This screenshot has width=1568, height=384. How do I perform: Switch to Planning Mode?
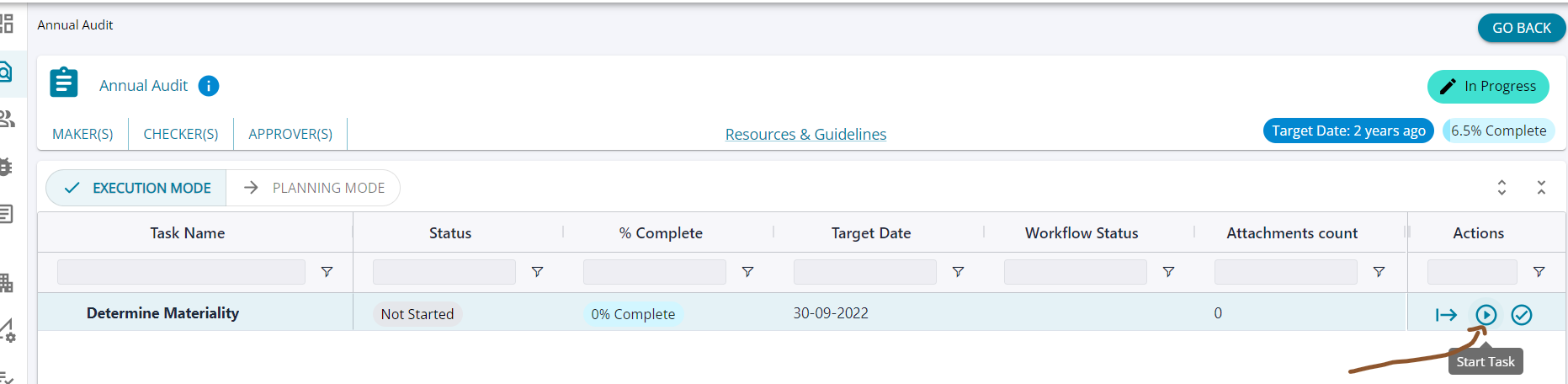point(314,188)
